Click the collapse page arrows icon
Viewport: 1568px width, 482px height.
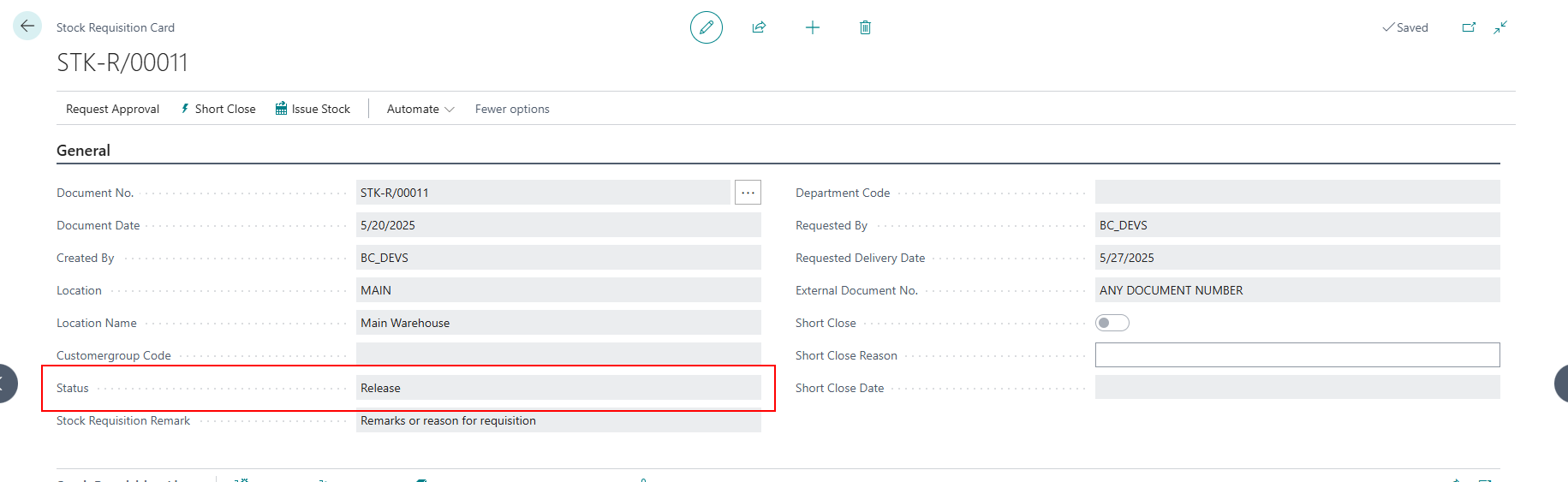1500,27
